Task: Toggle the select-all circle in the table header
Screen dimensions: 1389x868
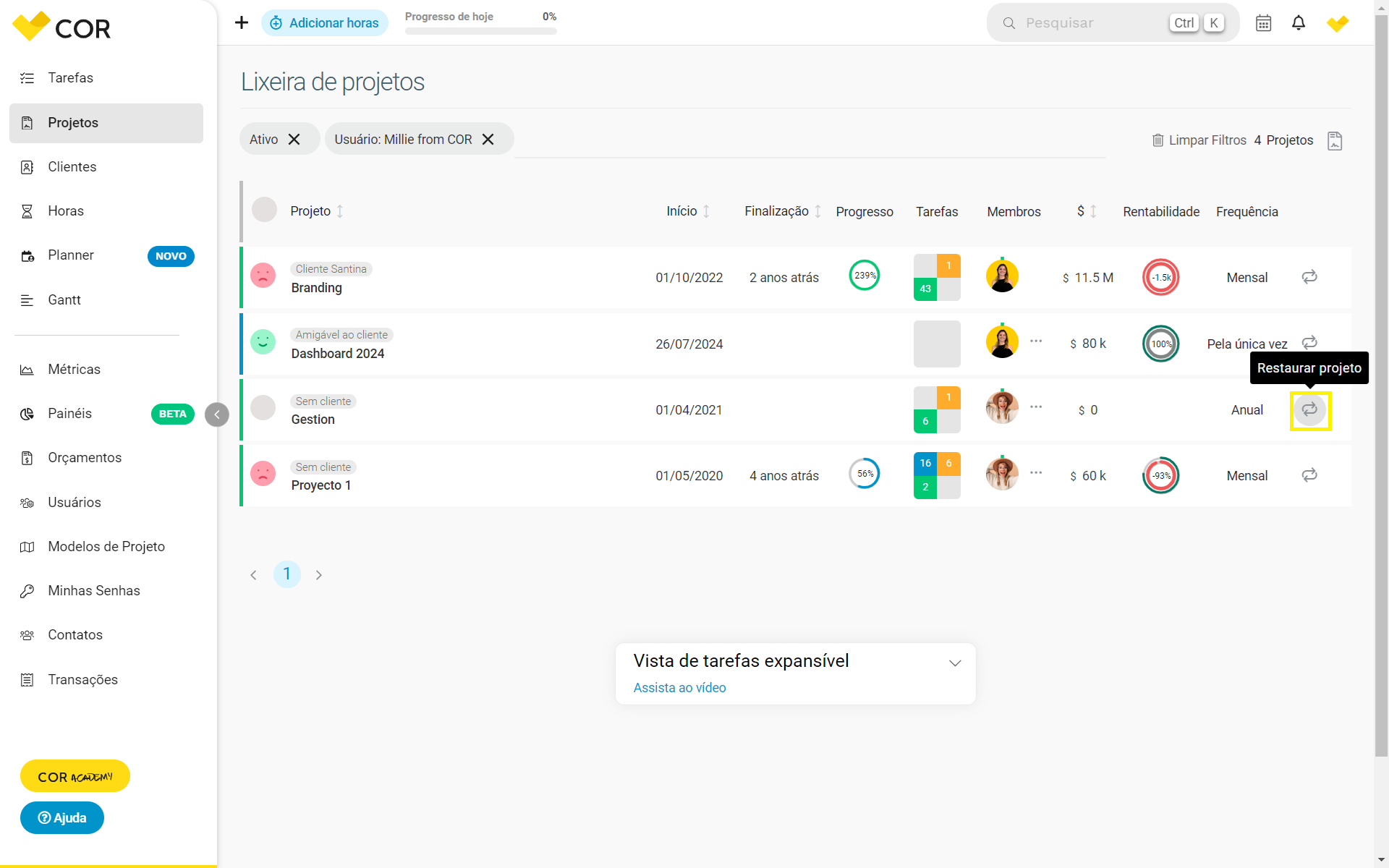Action: (x=264, y=210)
